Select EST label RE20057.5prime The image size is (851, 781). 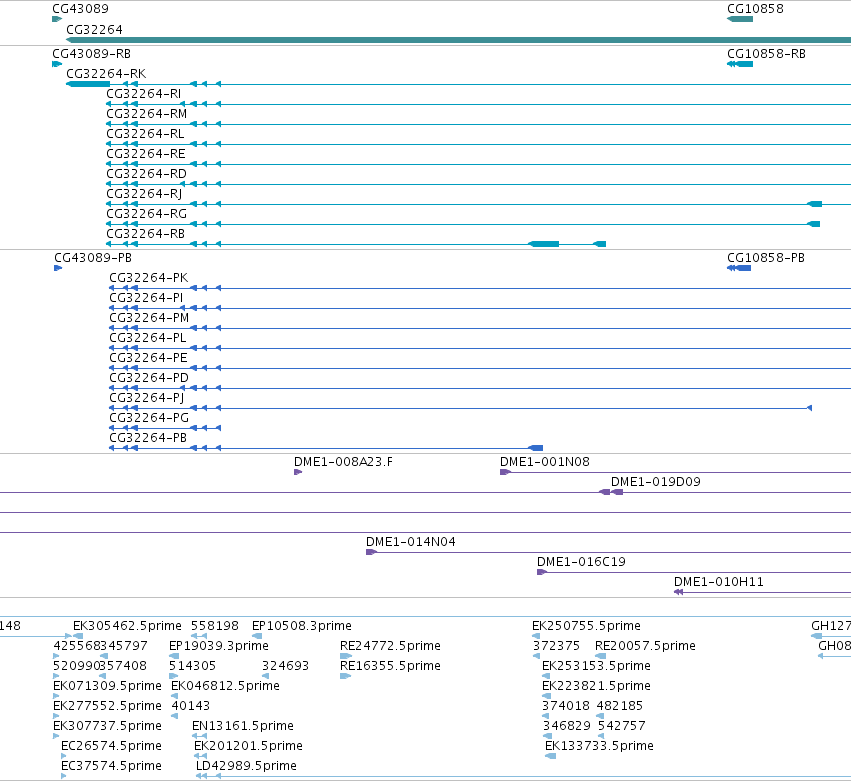pos(645,646)
